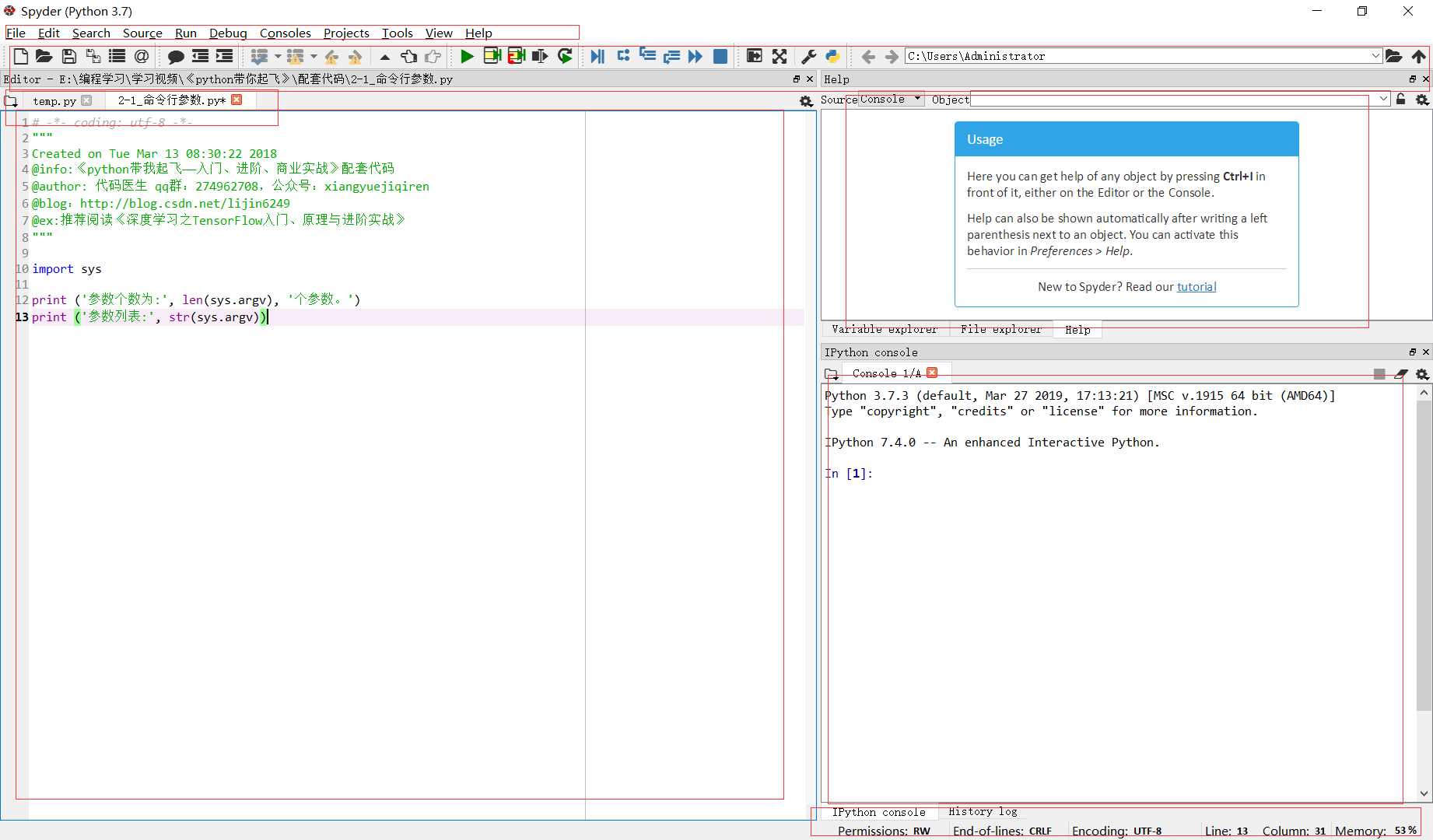
Task: Save the current file with the floppy icon
Action: tap(69, 56)
